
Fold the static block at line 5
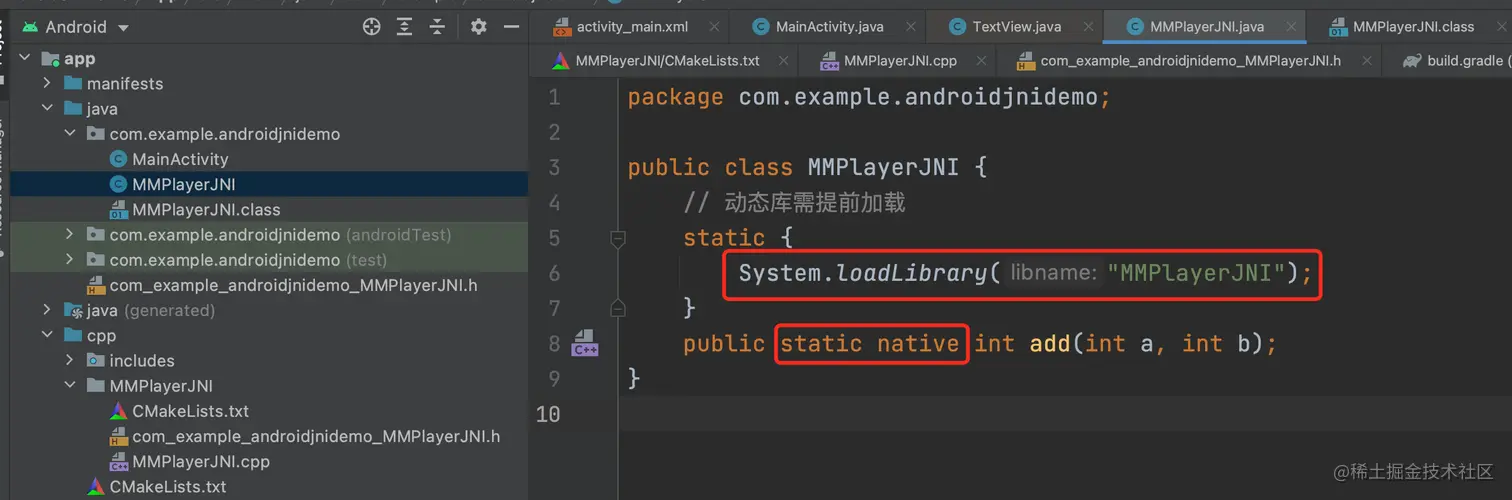[617, 239]
